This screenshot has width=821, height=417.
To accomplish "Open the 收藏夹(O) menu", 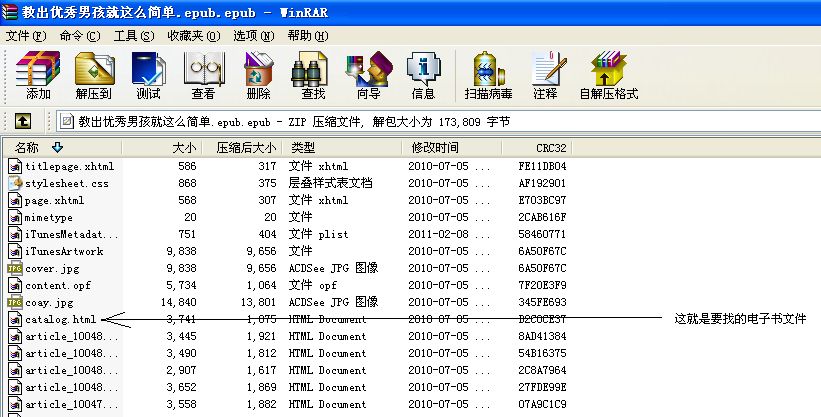I will coord(194,36).
